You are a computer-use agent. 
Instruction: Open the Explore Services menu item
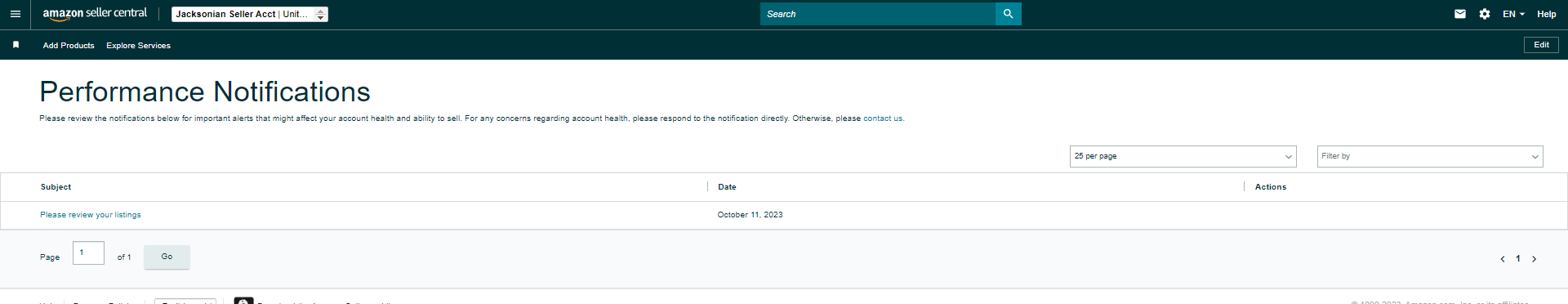click(x=139, y=46)
